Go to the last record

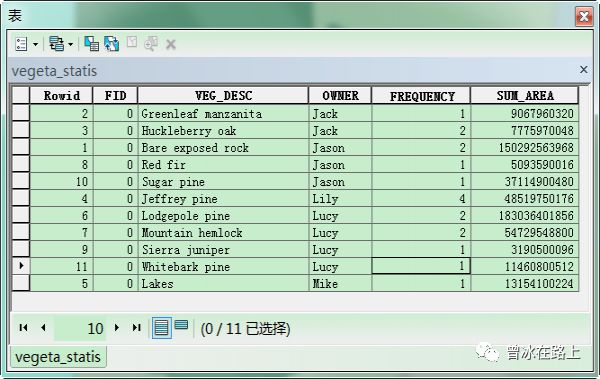[137, 328]
